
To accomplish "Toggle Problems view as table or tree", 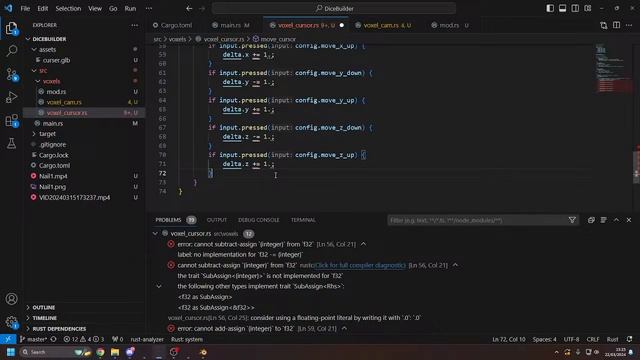I will tap(604, 220).
